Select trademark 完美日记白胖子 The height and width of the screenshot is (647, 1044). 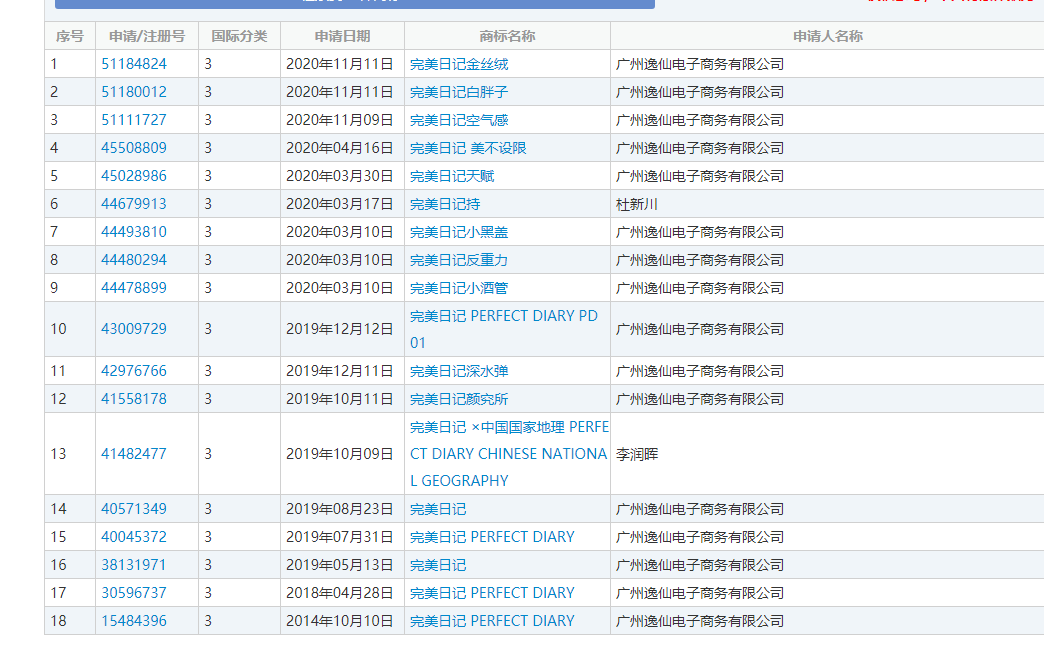(459, 92)
